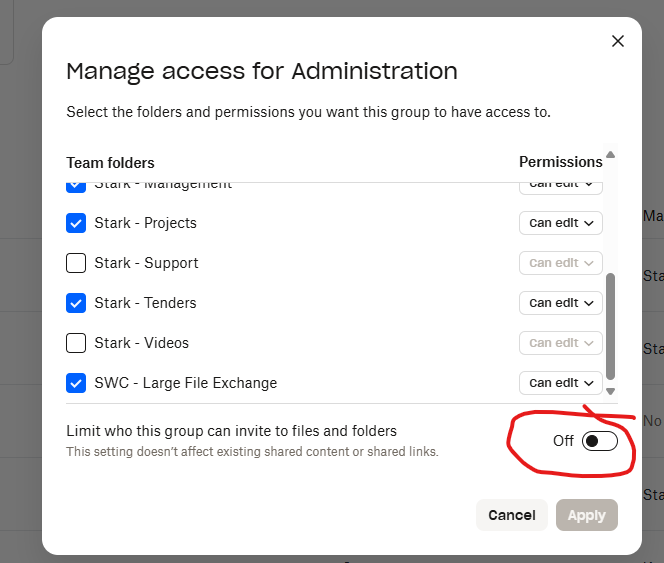Click the folder list scroll down arrow
The image size is (664, 563).
610,391
